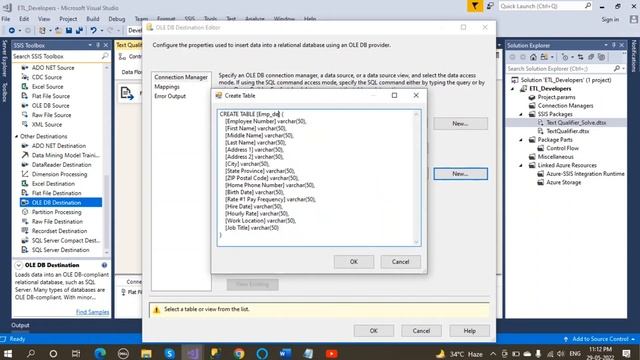
Task: Select DataReader Destination toolbox item
Action: [x=61, y=164]
